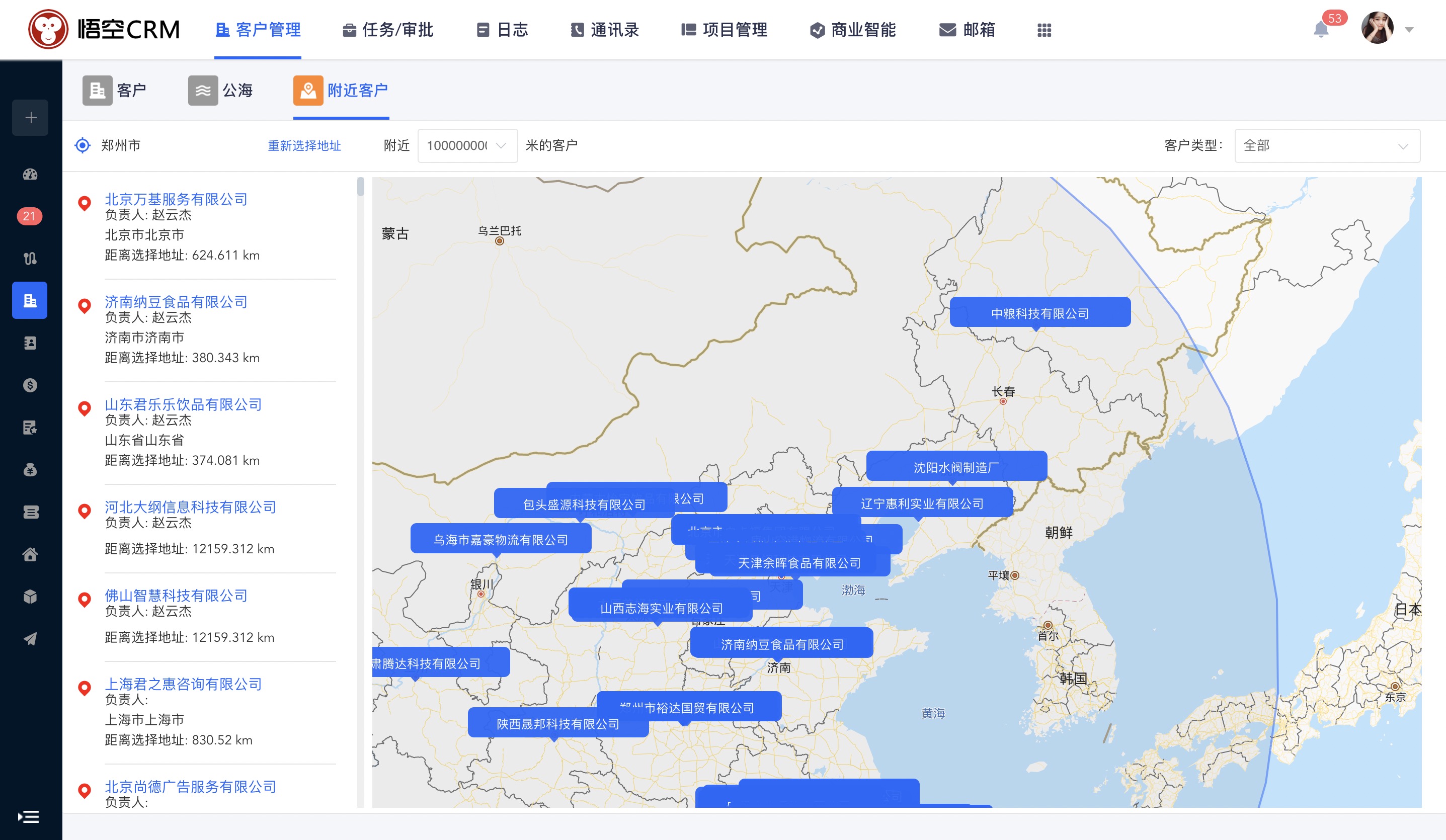This screenshot has height=840, width=1446.
Task: Expand the nearby distance dropdown
Action: [x=467, y=146]
